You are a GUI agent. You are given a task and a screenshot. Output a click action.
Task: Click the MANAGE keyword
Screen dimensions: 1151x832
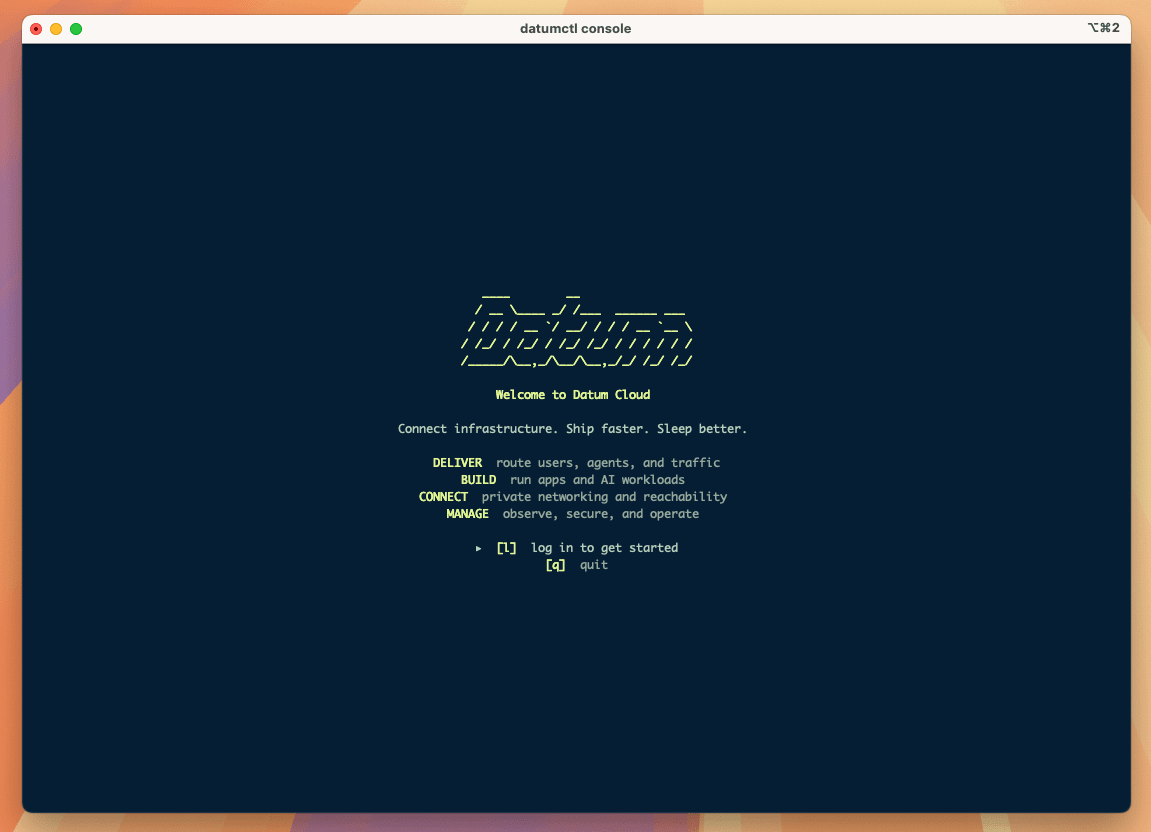tap(468, 513)
